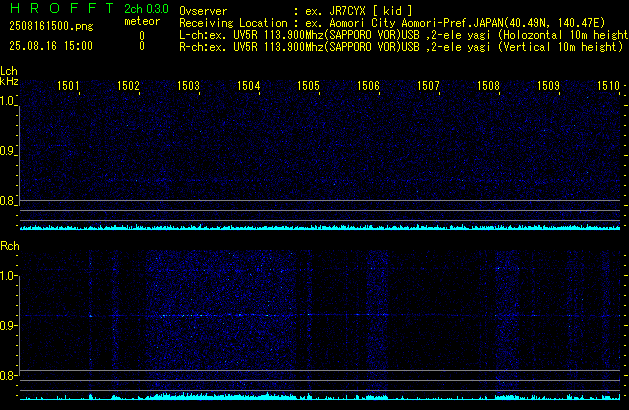Click the Lch 1.0 kHz axis label
Viewport: 629px width, 410px height.
[7, 101]
